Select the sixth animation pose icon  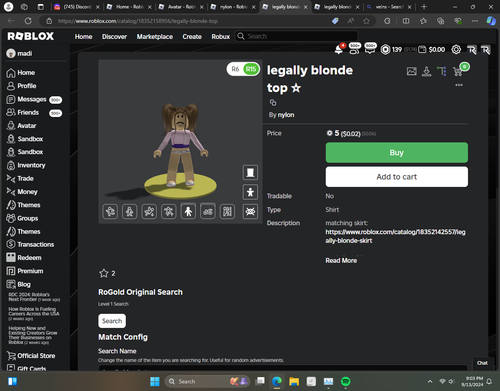pos(208,211)
